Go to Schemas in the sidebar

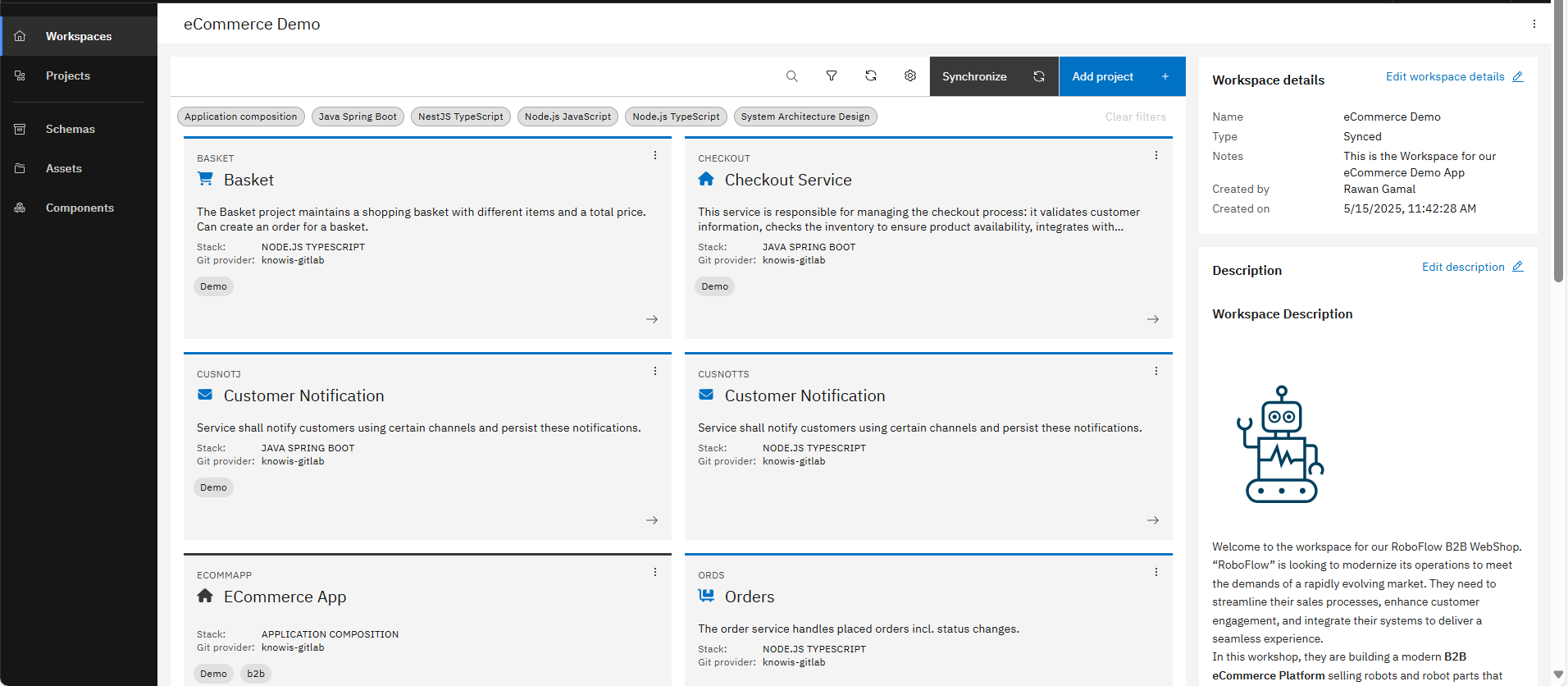click(71, 129)
